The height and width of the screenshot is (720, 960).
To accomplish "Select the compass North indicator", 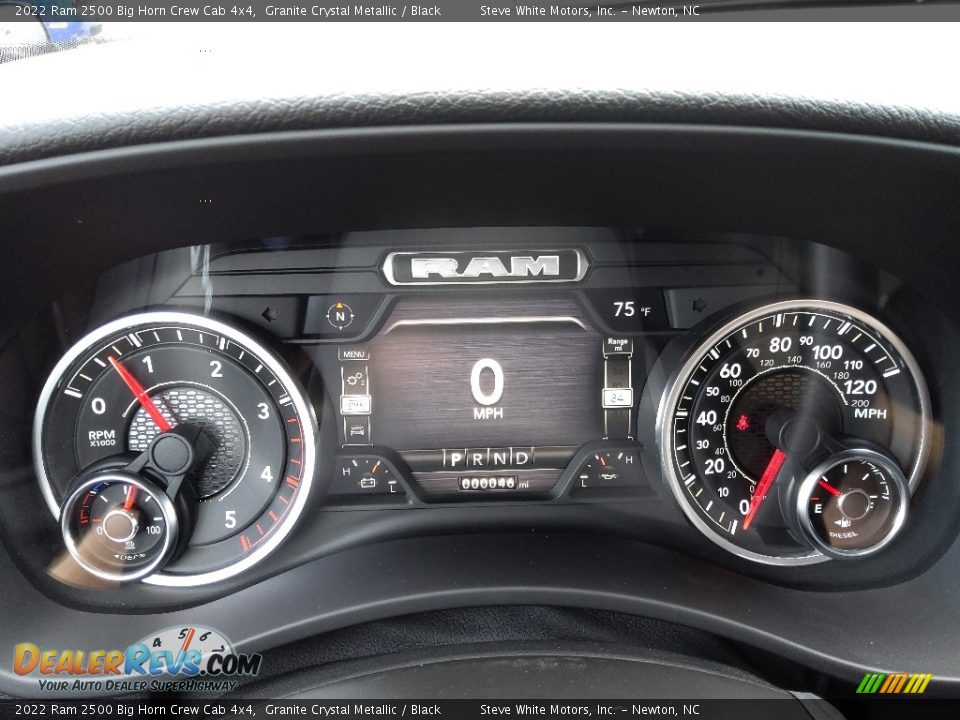I will tap(339, 315).
